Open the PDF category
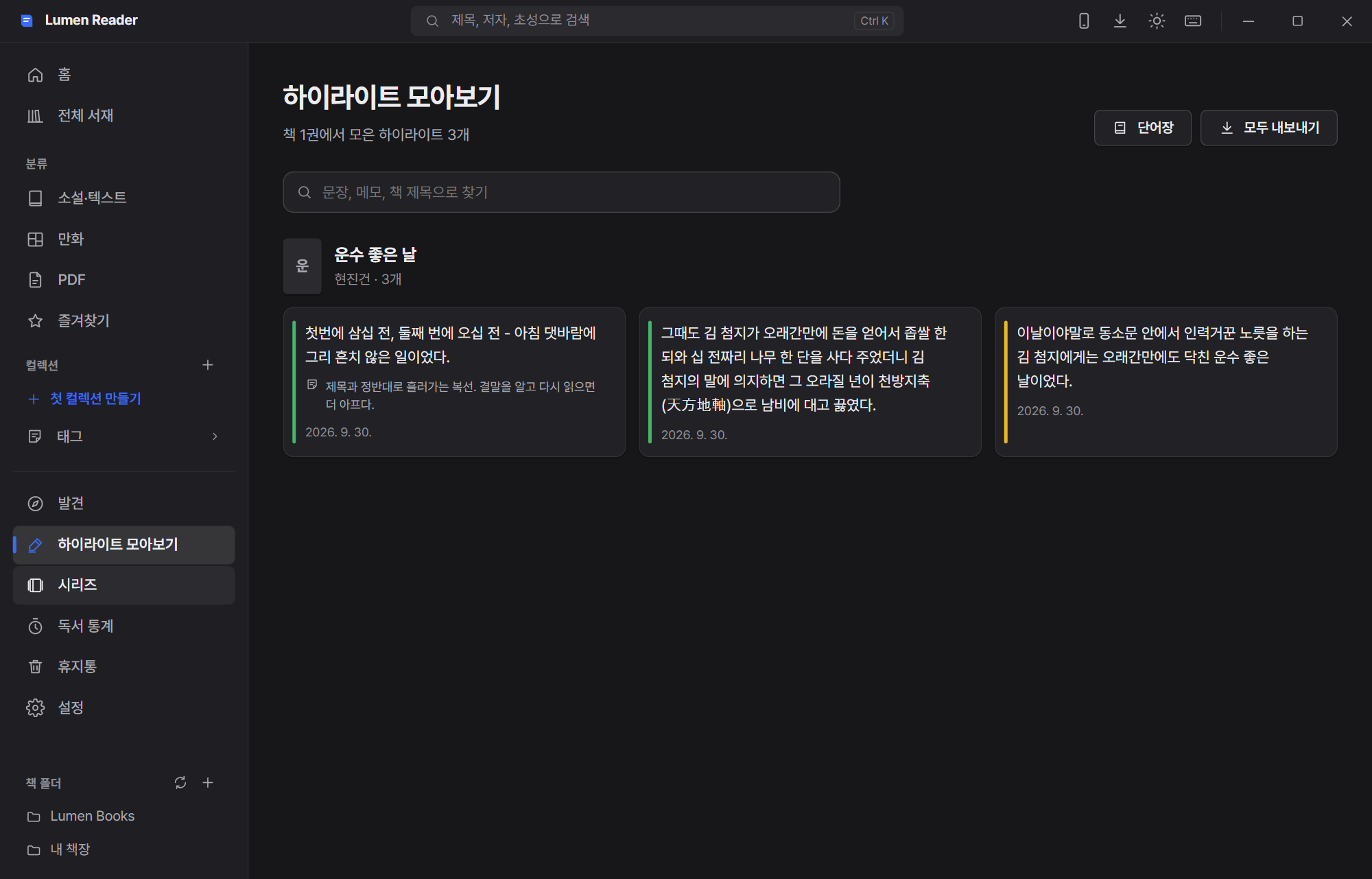The image size is (1372, 879). coord(123,280)
